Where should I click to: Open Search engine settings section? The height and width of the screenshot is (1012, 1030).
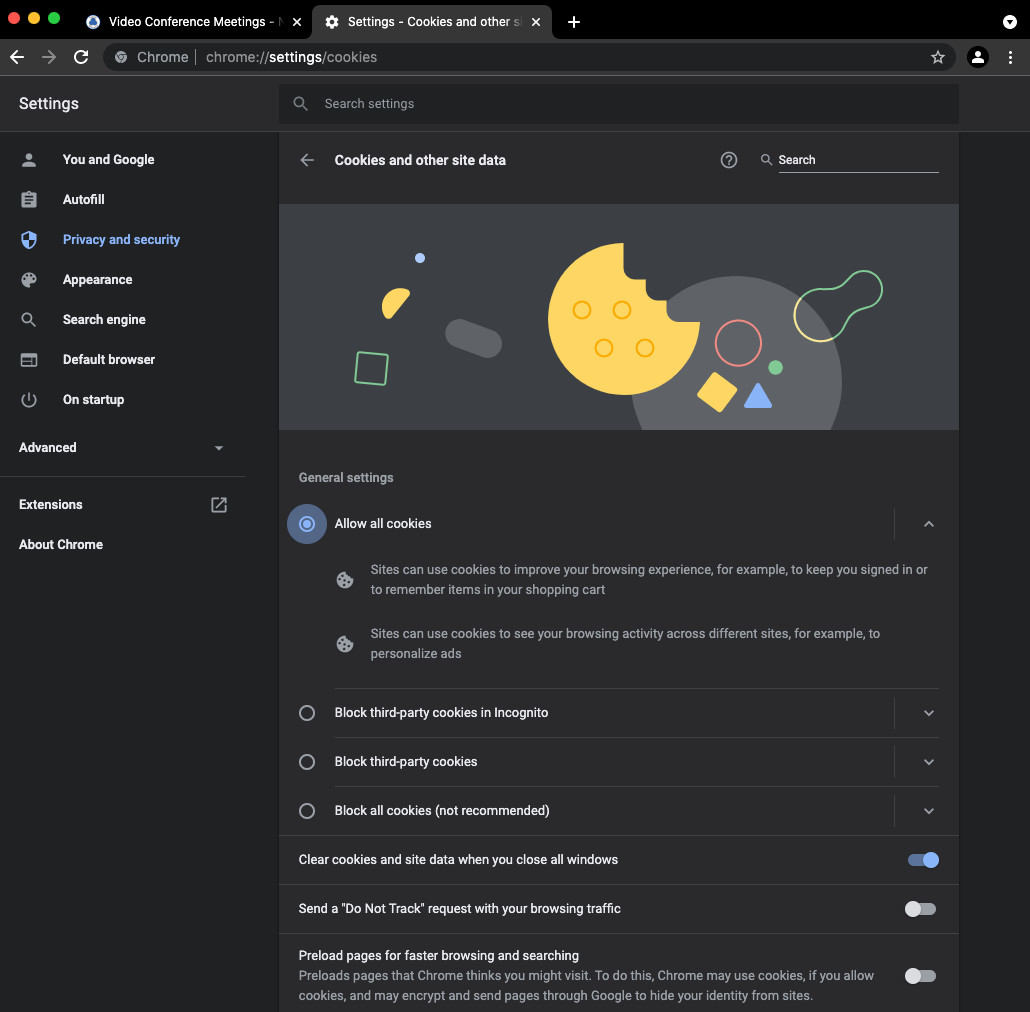[104, 320]
